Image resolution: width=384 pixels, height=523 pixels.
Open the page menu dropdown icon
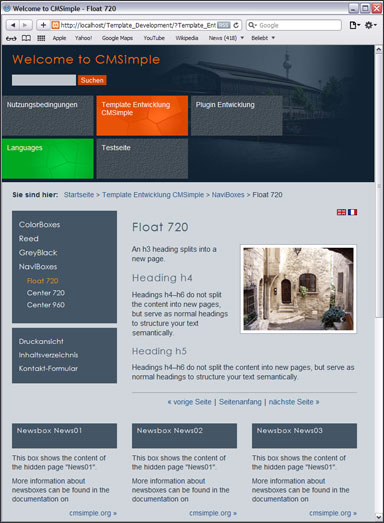pyautogui.click(x=355, y=25)
